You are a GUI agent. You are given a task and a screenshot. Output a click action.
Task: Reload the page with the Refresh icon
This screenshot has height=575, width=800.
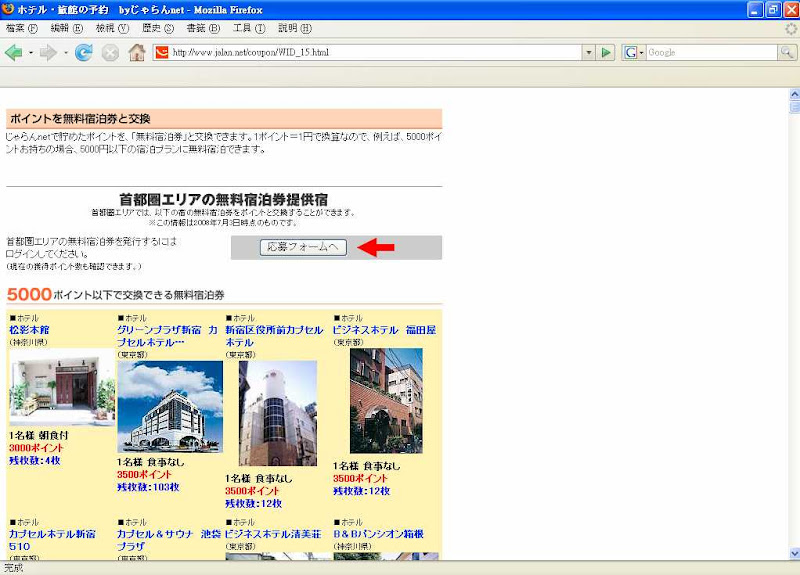(84, 52)
